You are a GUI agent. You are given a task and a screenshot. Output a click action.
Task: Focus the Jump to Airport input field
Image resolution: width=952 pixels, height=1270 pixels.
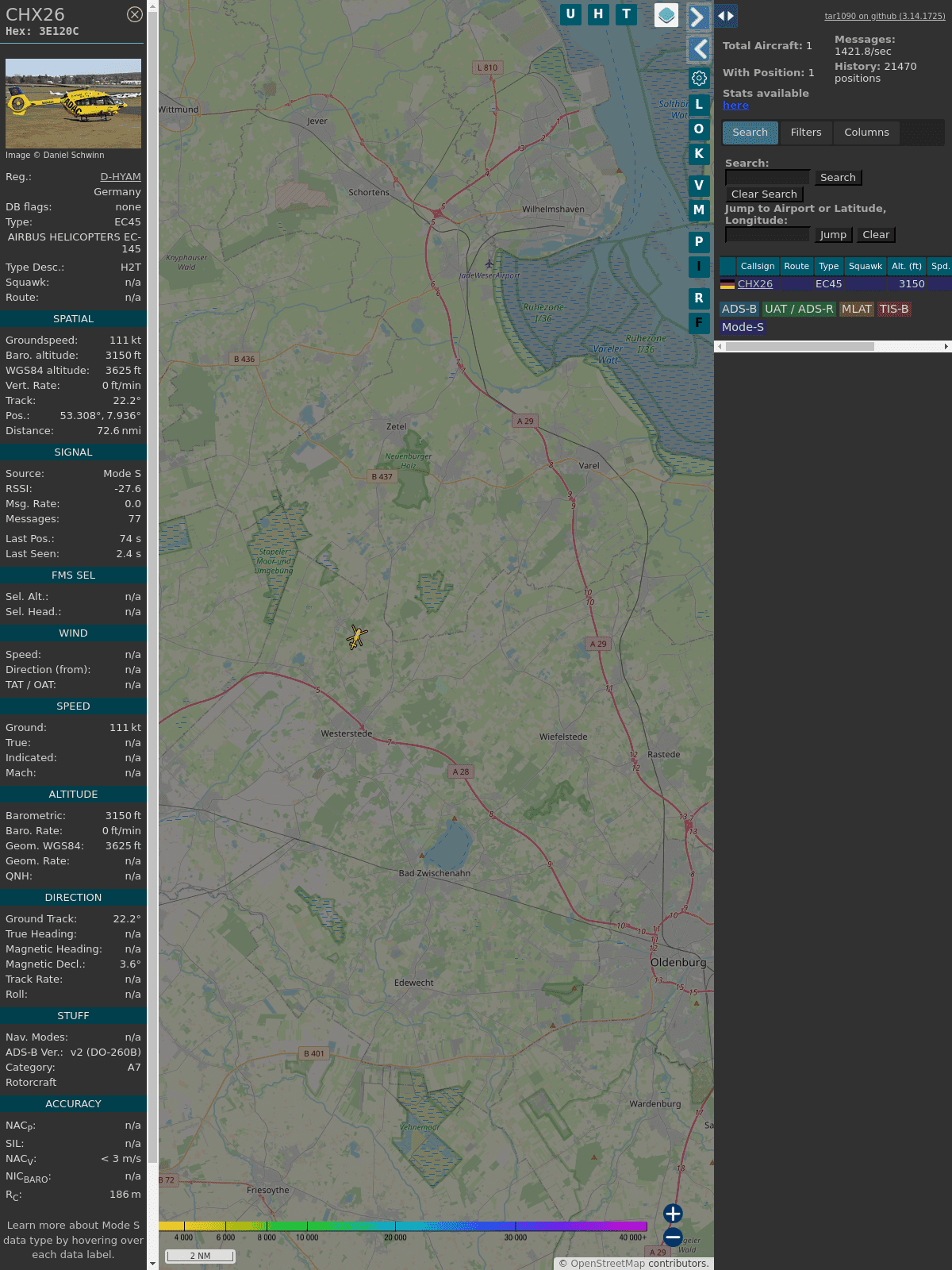coord(768,234)
